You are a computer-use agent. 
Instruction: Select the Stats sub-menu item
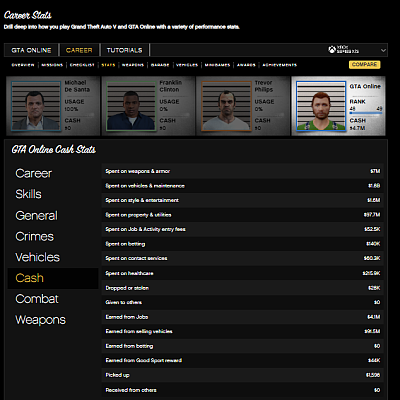108,65
